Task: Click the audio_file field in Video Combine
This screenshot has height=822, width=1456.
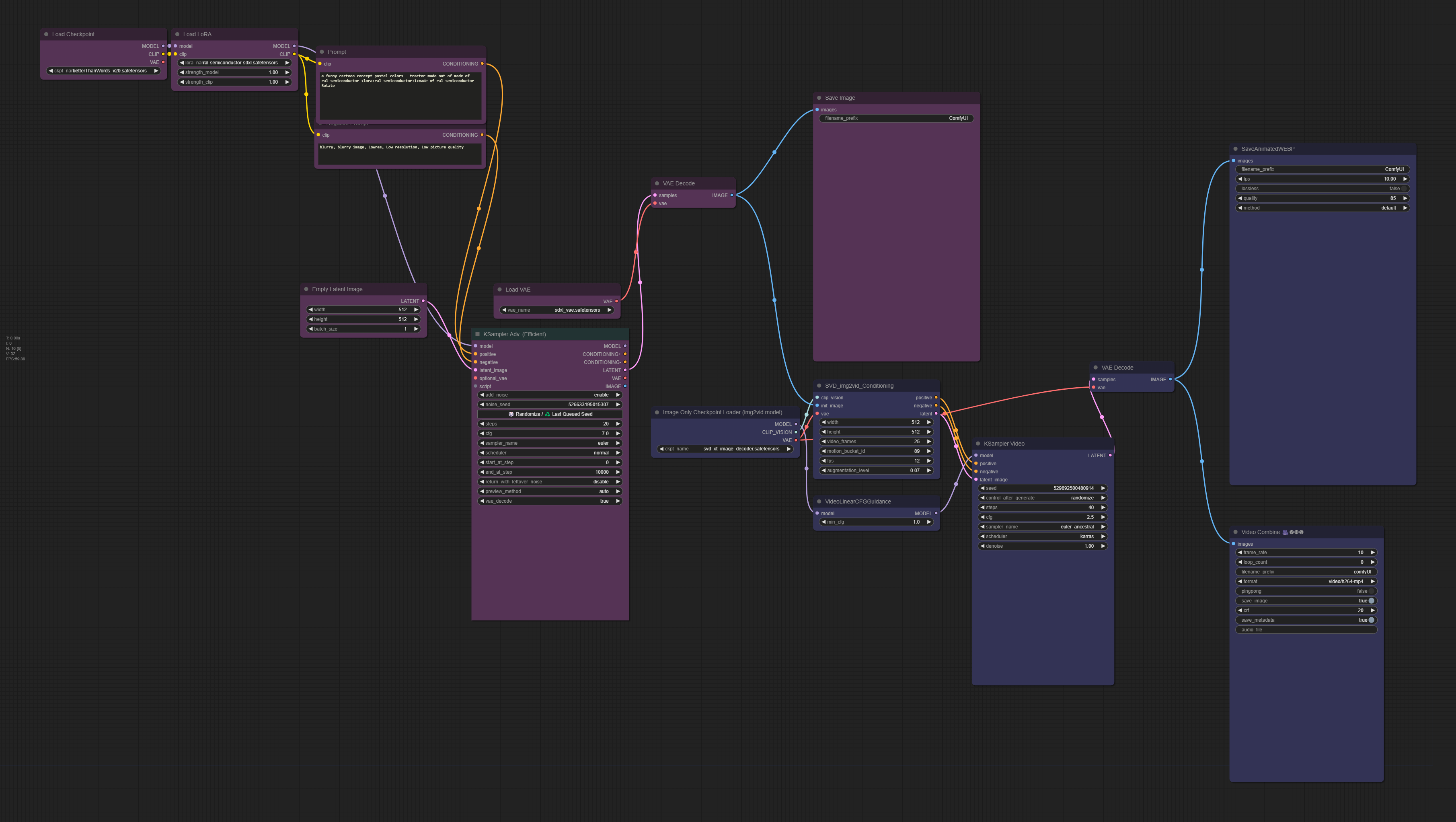Action: 1306,630
